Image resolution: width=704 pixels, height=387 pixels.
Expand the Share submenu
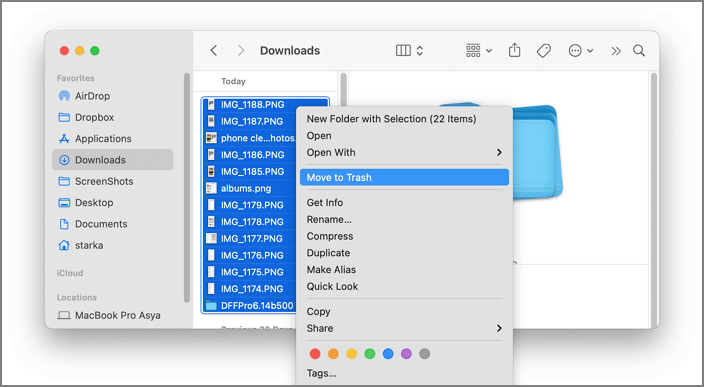pyautogui.click(x=404, y=328)
